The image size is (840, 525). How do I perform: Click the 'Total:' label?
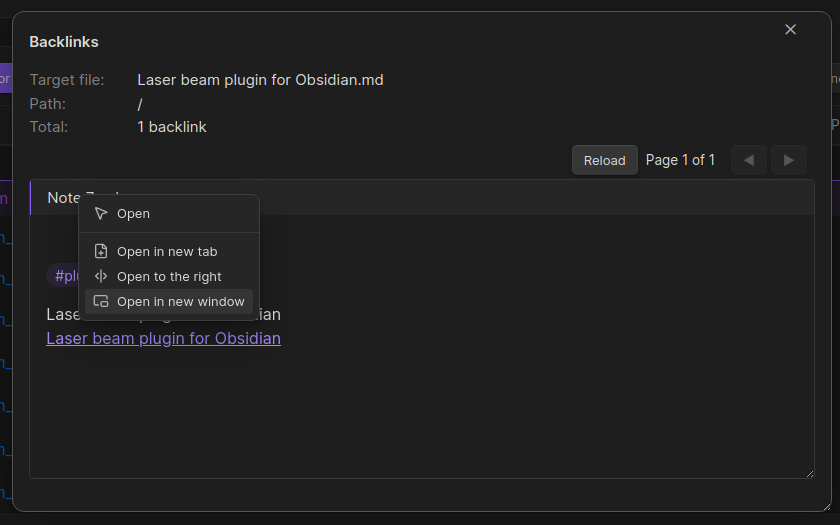(49, 127)
